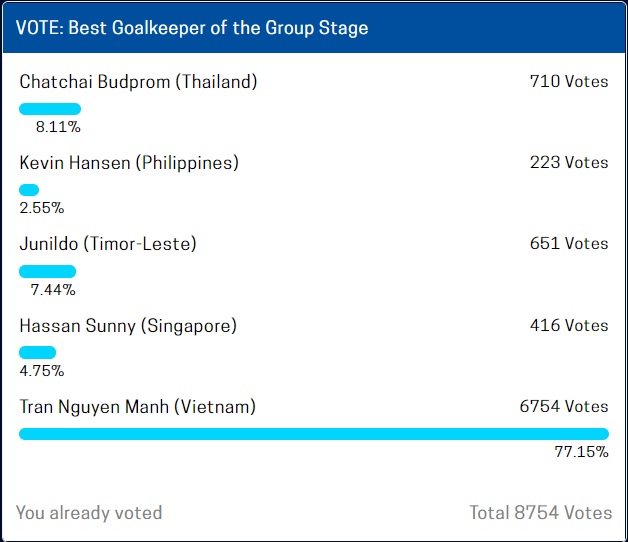The image size is (628, 542).
Task: Select Chatchai Budprom (Thailand) option
Action: 138,82
